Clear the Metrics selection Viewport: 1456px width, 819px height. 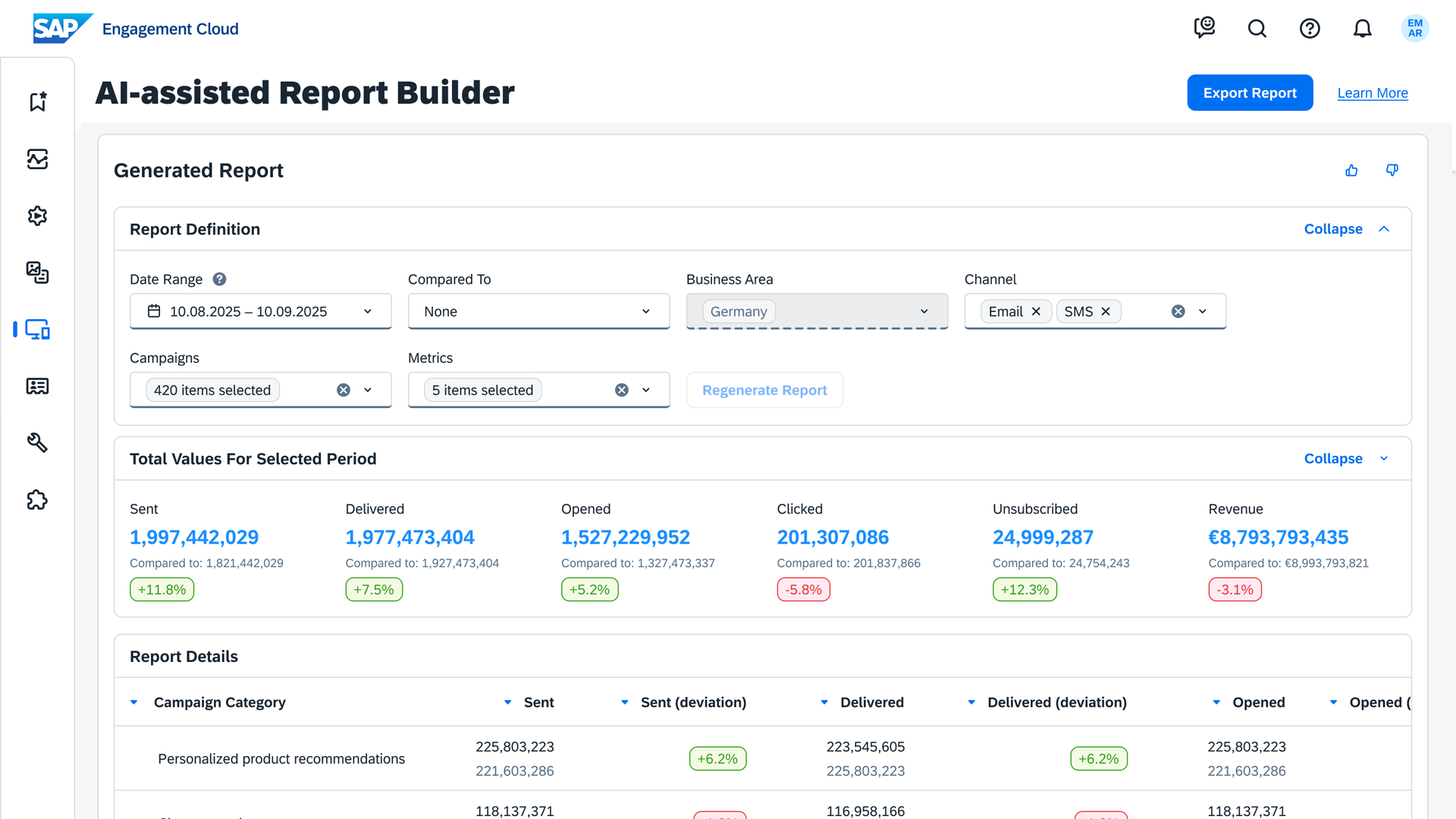tap(622, 390)
